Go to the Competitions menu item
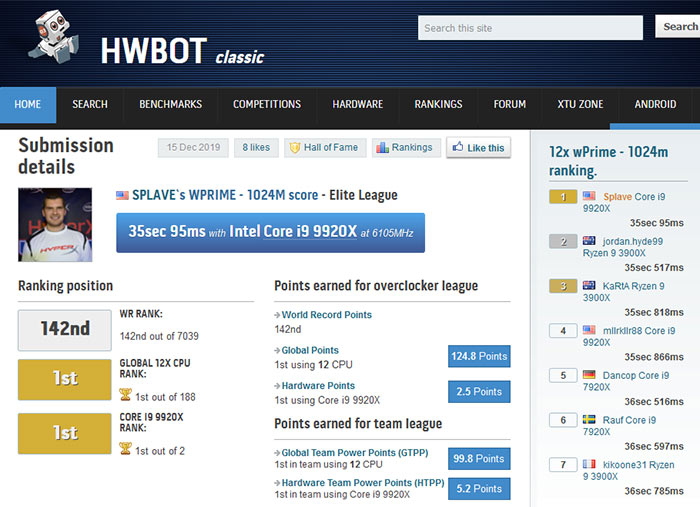Viewport: 700px width, 507px height. [x=267, y=104]
